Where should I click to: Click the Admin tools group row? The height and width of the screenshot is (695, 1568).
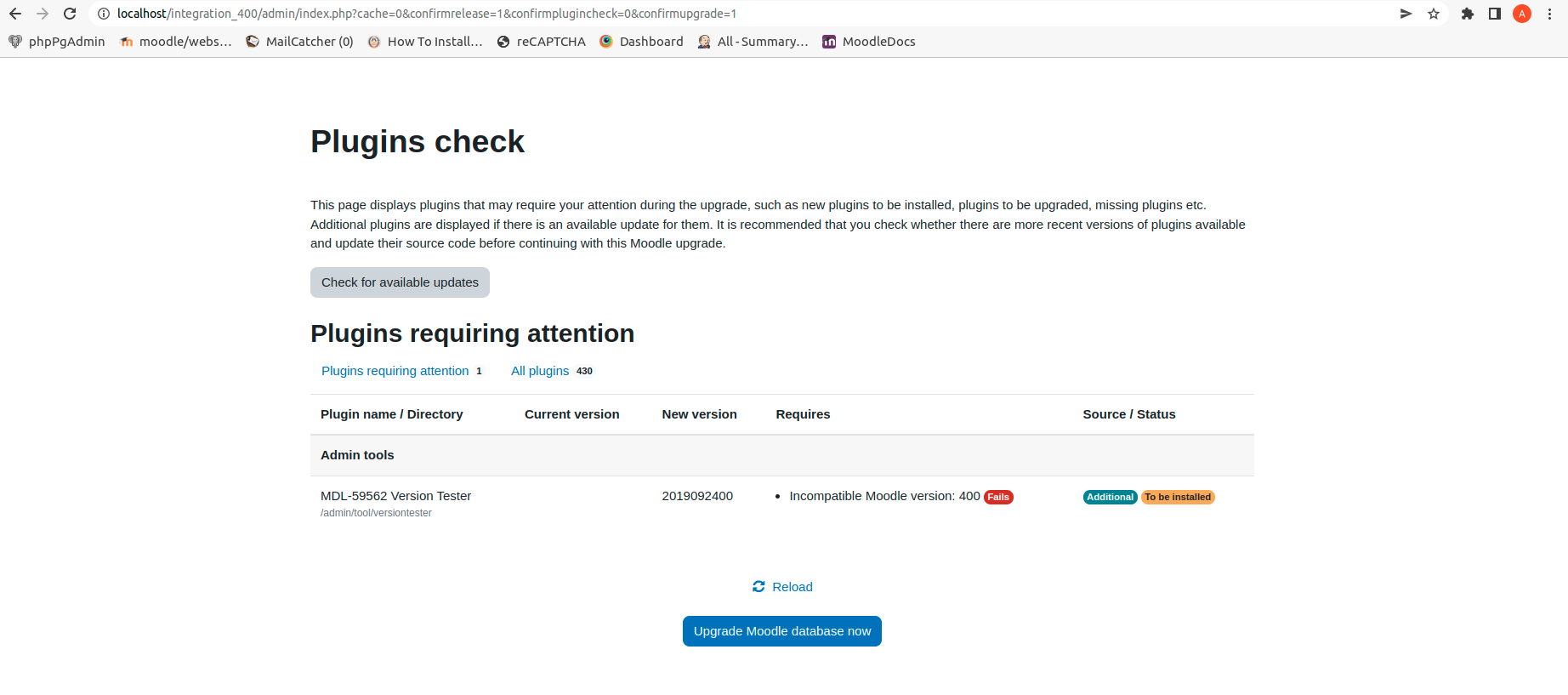782,455
